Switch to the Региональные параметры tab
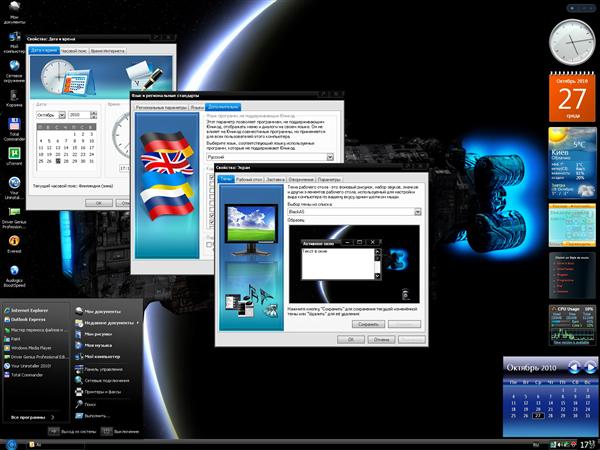This screenshot has width=600, height=450. (x=161, y=108)
